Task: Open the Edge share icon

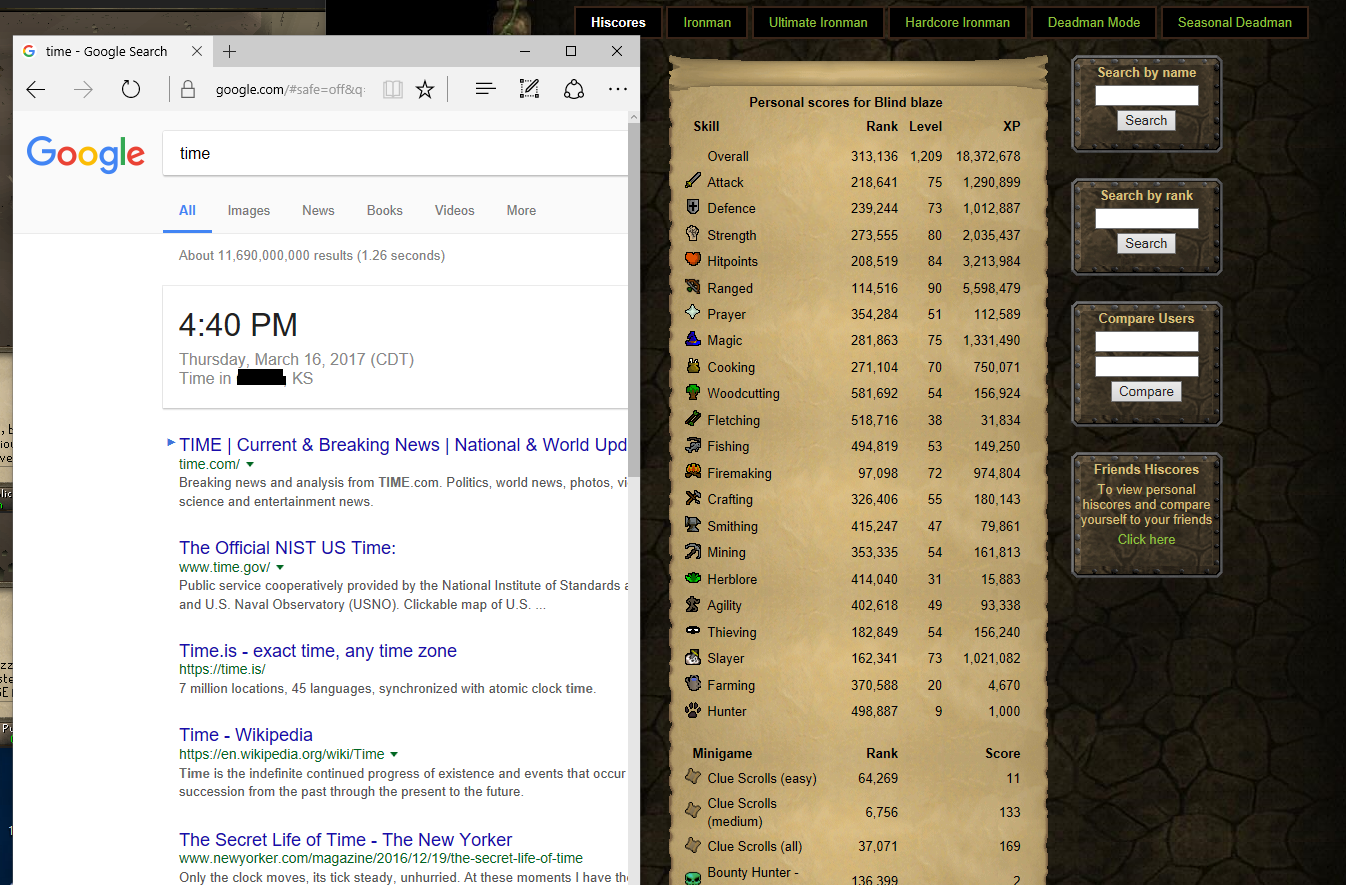Action: coord(574,89)
